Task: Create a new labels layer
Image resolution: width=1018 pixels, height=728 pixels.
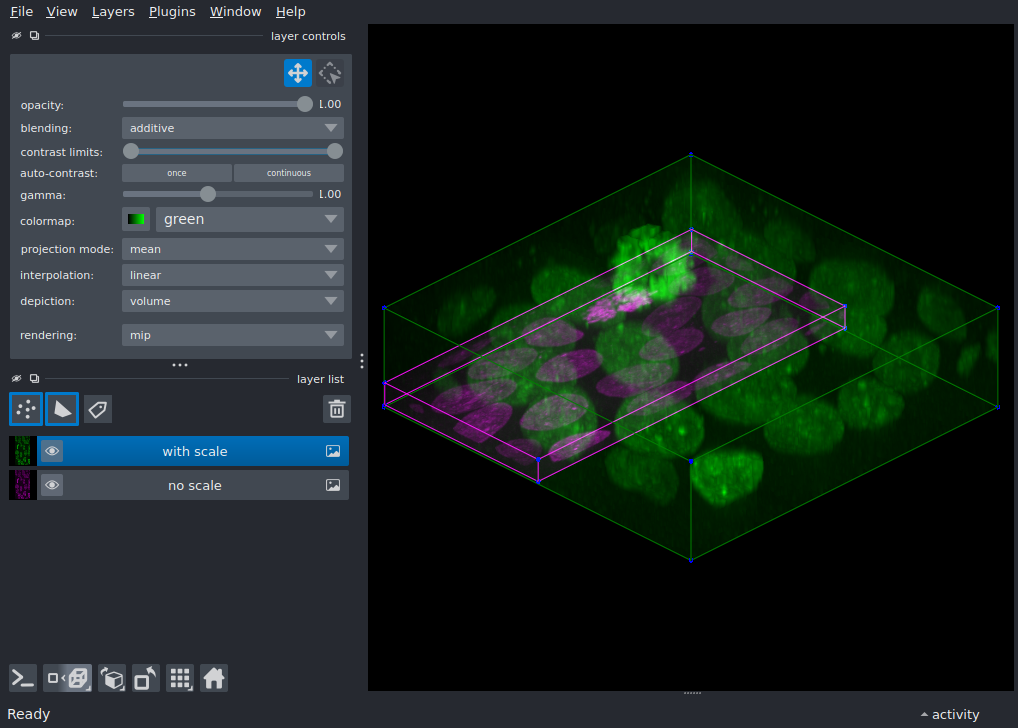Action: point(98,408)
